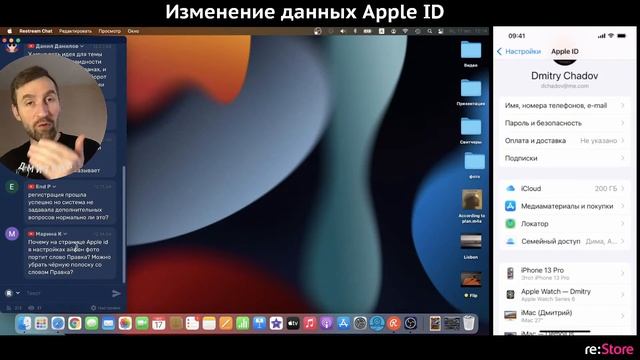The image size is (640, 360).
Task: Launch Google Chrome from the Dock
Action: (75, 324)
